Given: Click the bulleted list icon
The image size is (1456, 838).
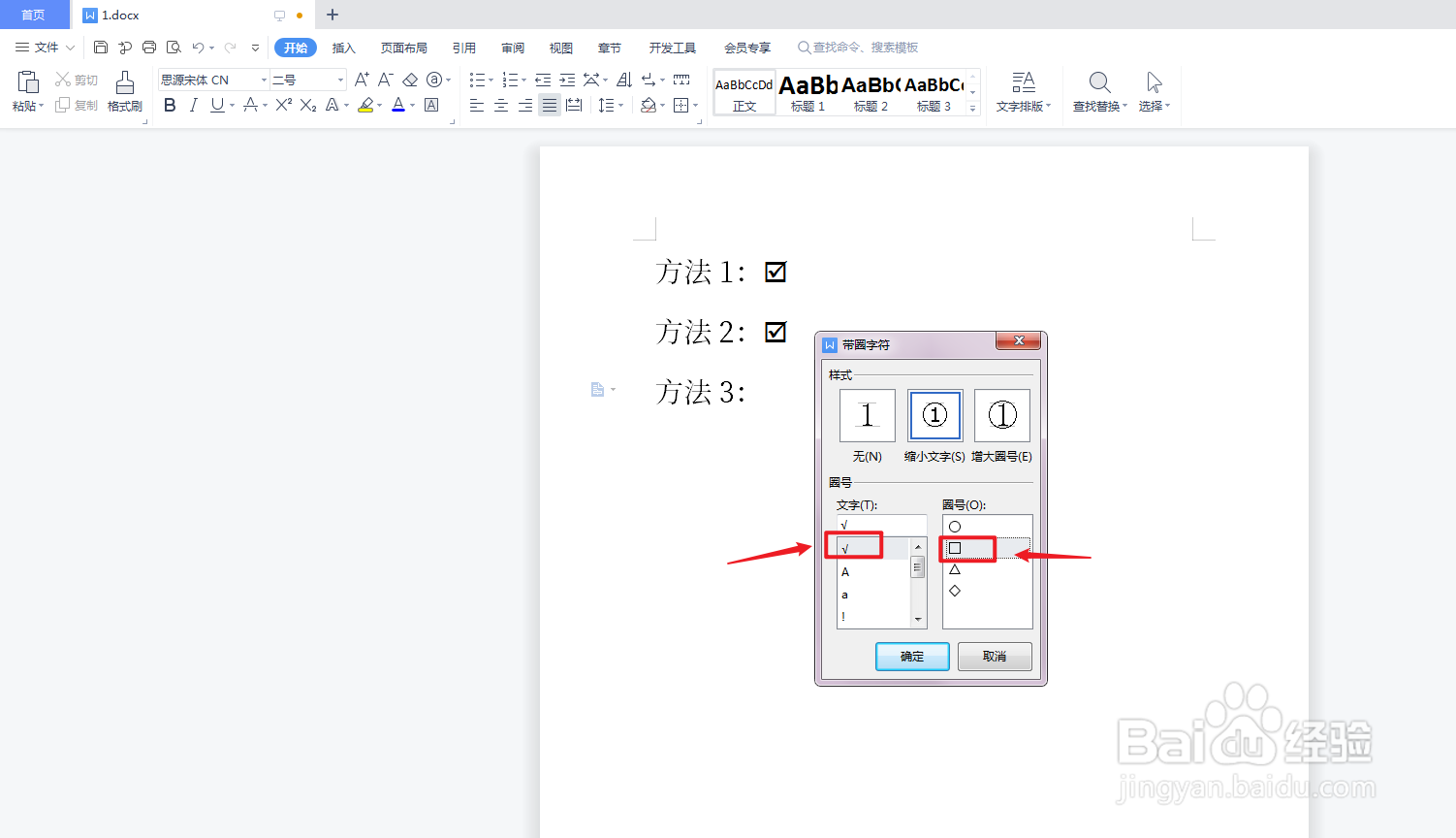Looking at the screenshot, I should pyautogui.click(x=477, y=80).
